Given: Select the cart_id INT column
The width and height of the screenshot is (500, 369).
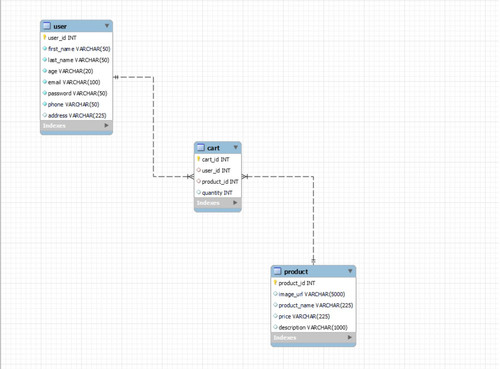Looking at the screenshot, I should coord(218,159).
